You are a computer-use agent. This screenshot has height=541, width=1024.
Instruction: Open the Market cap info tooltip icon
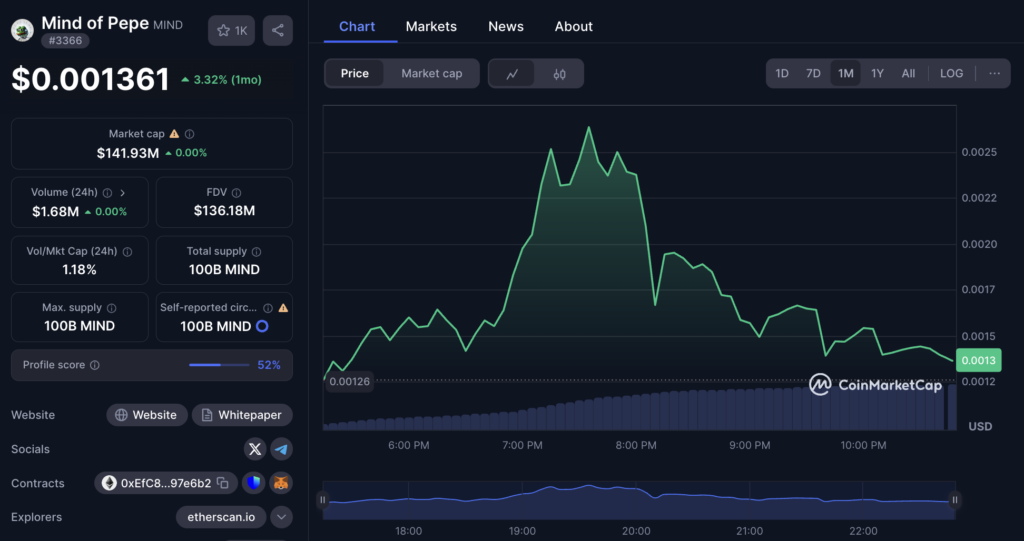click(x=189, y=134)
